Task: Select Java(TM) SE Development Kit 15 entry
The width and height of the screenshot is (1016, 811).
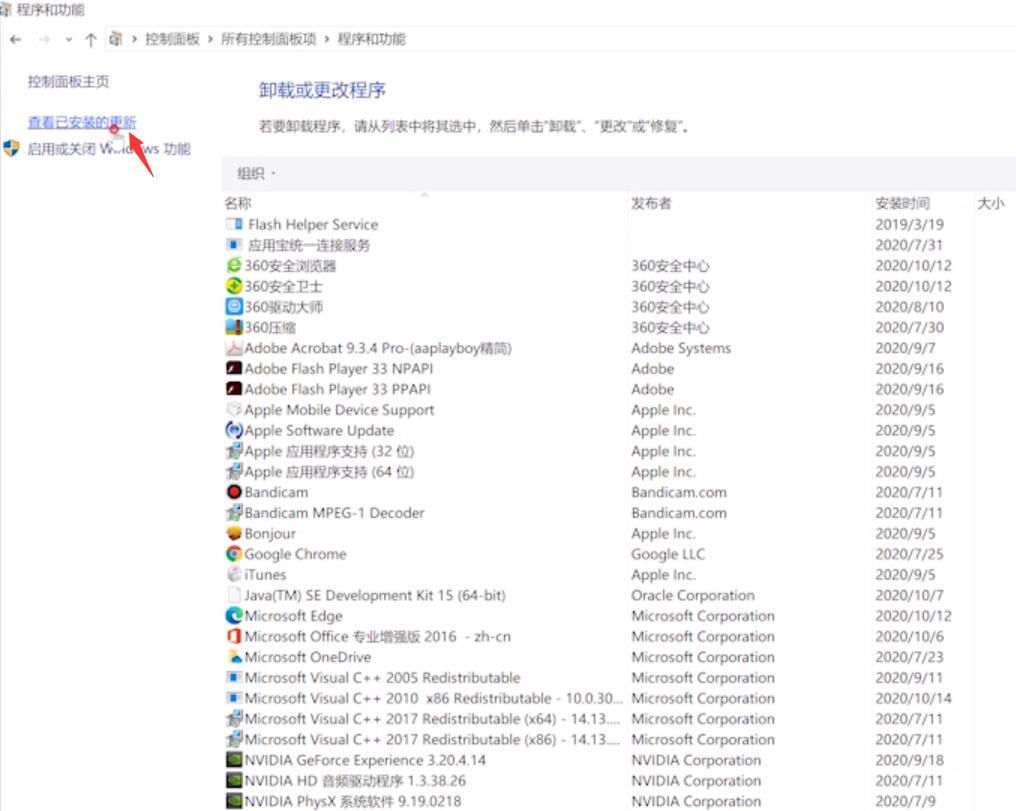Action: 375,595
